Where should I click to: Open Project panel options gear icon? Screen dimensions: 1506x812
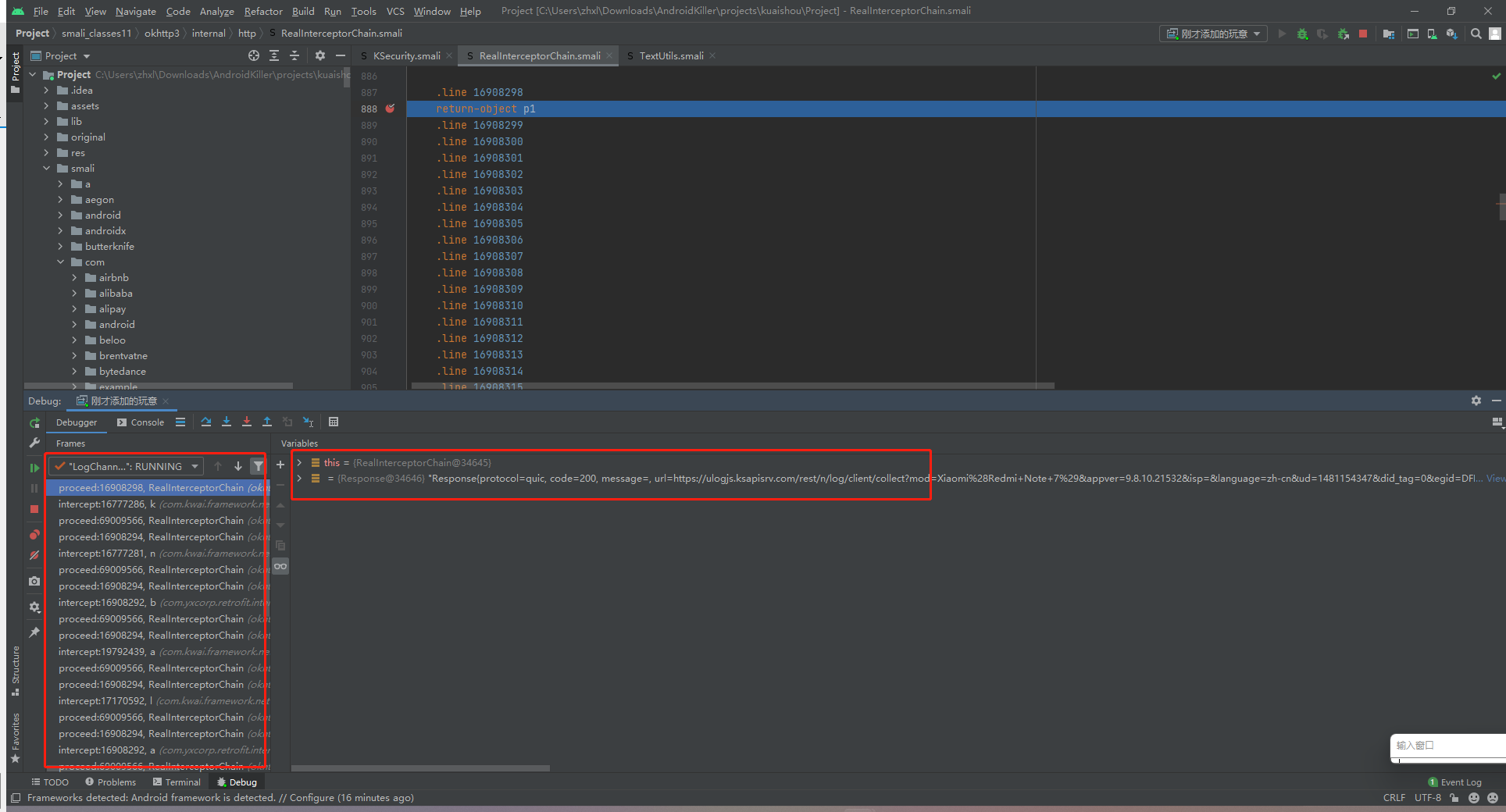(320, 55)
